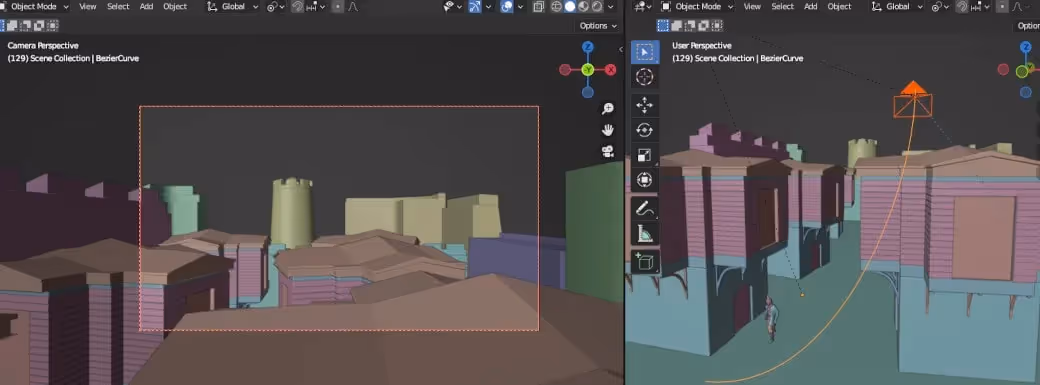Open the Options dropdown in left viewport

[598, 26]
